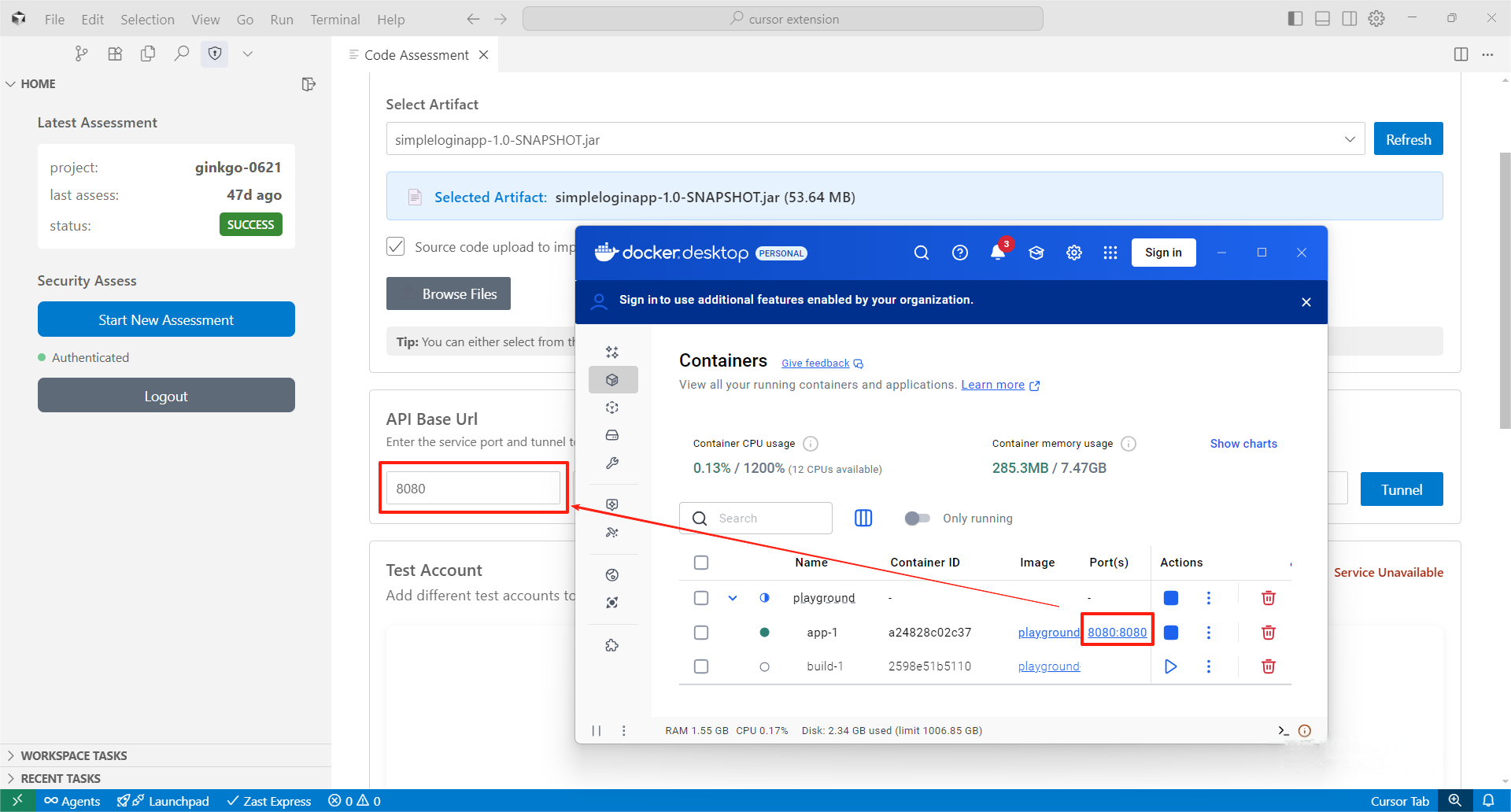Click Start New Assessment button
Viewport: 1511px width, 812px height.
[x=166, y=319]
